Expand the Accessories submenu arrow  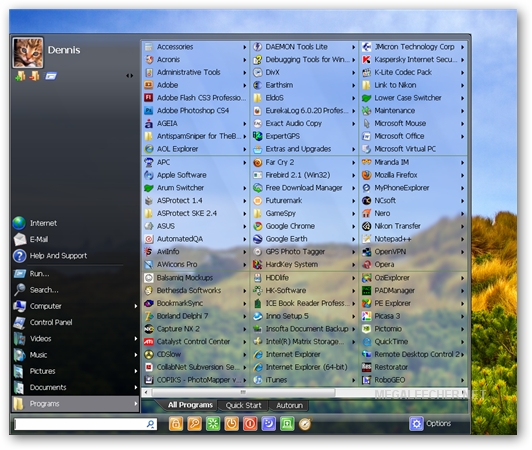[x=245, y=47]
